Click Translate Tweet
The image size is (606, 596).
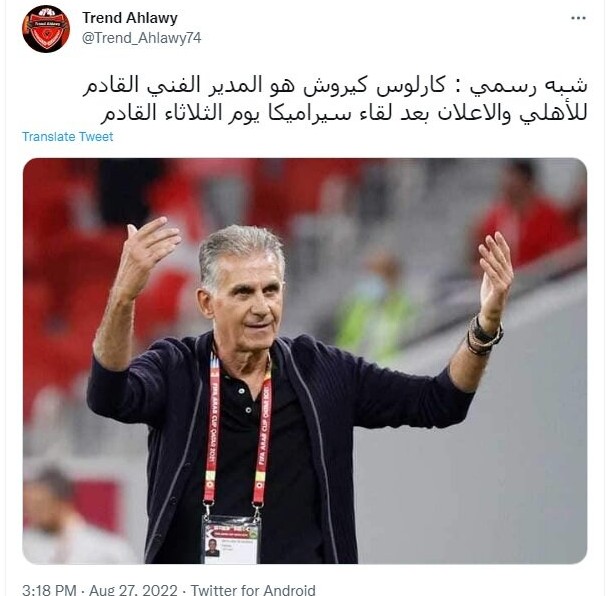pyautogui.click(x=67, y=136)
